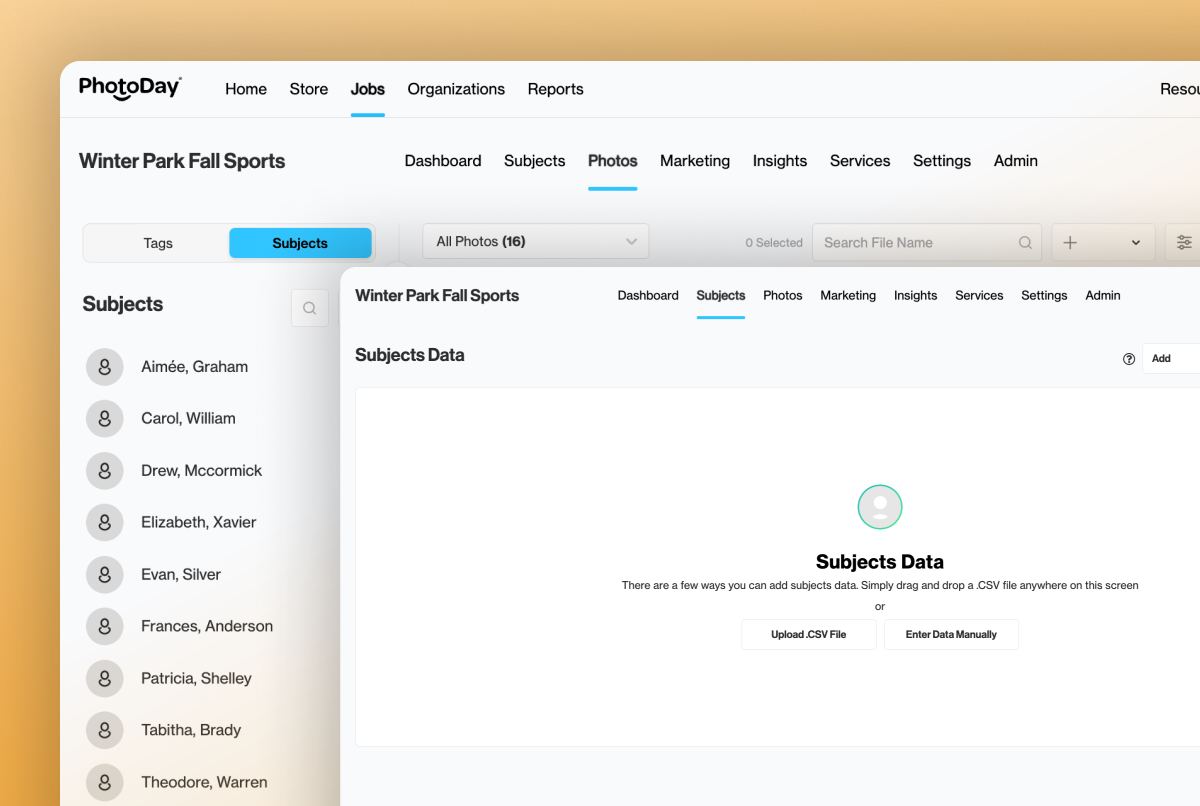Screen dimensions: 1200x806
Task: Click the green subject placeholder icon
Action: click(x=880, y=507)
